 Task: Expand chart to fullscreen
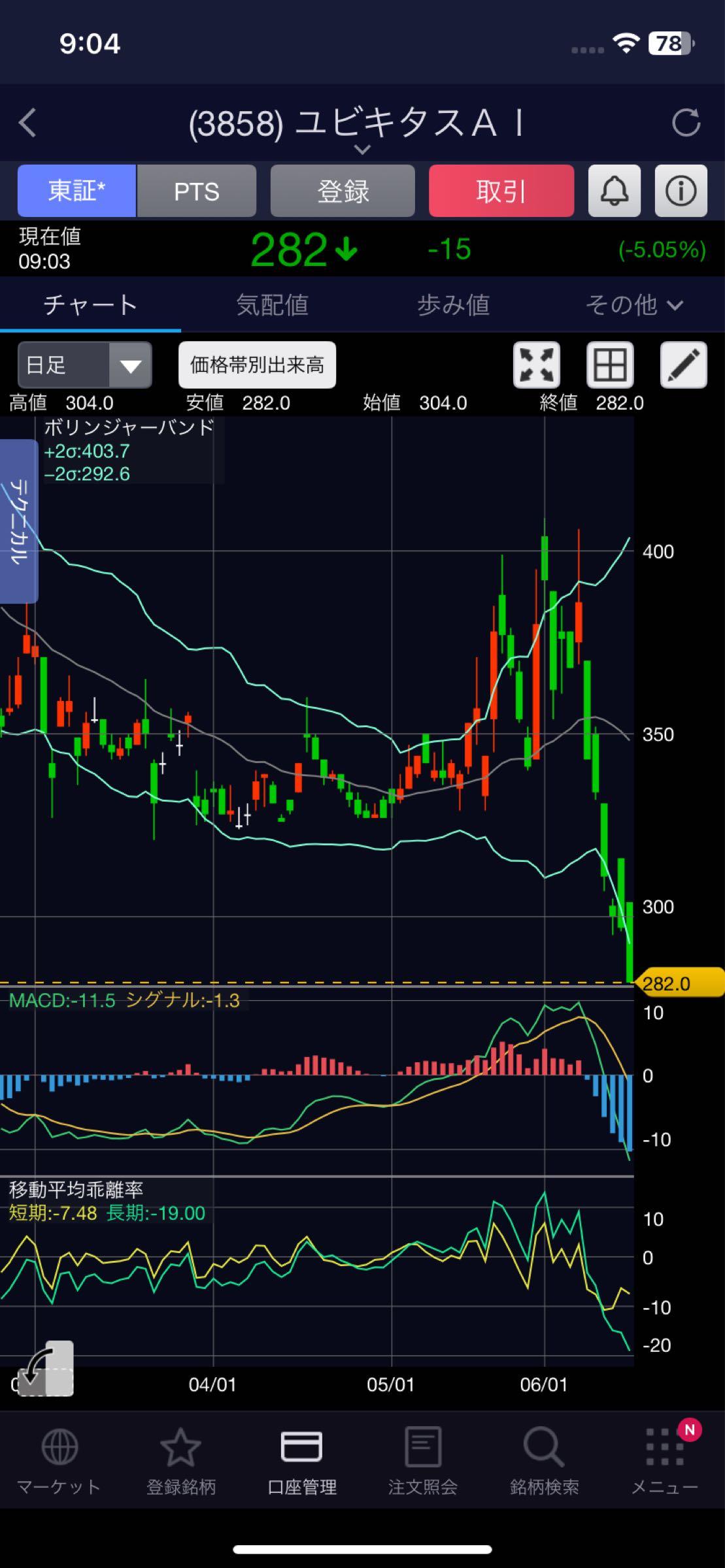click(537, 365)
